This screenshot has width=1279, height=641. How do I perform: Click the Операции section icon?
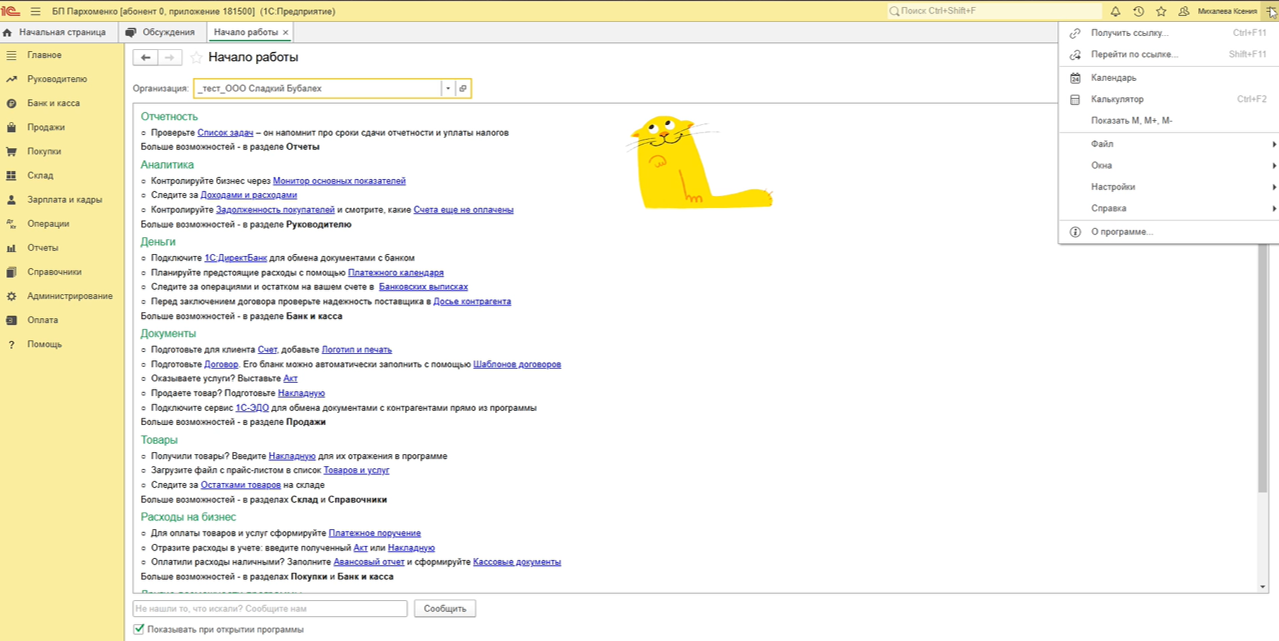pyautogui.click(x=11, y=223)
